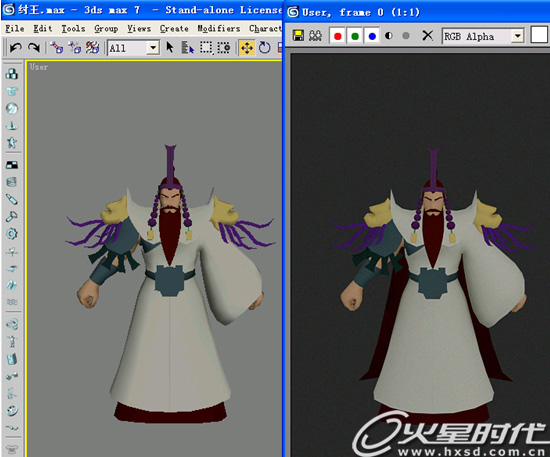550x457 pixels.
Task: Clone the virtual frame buffer window
Action: [315, 35]
